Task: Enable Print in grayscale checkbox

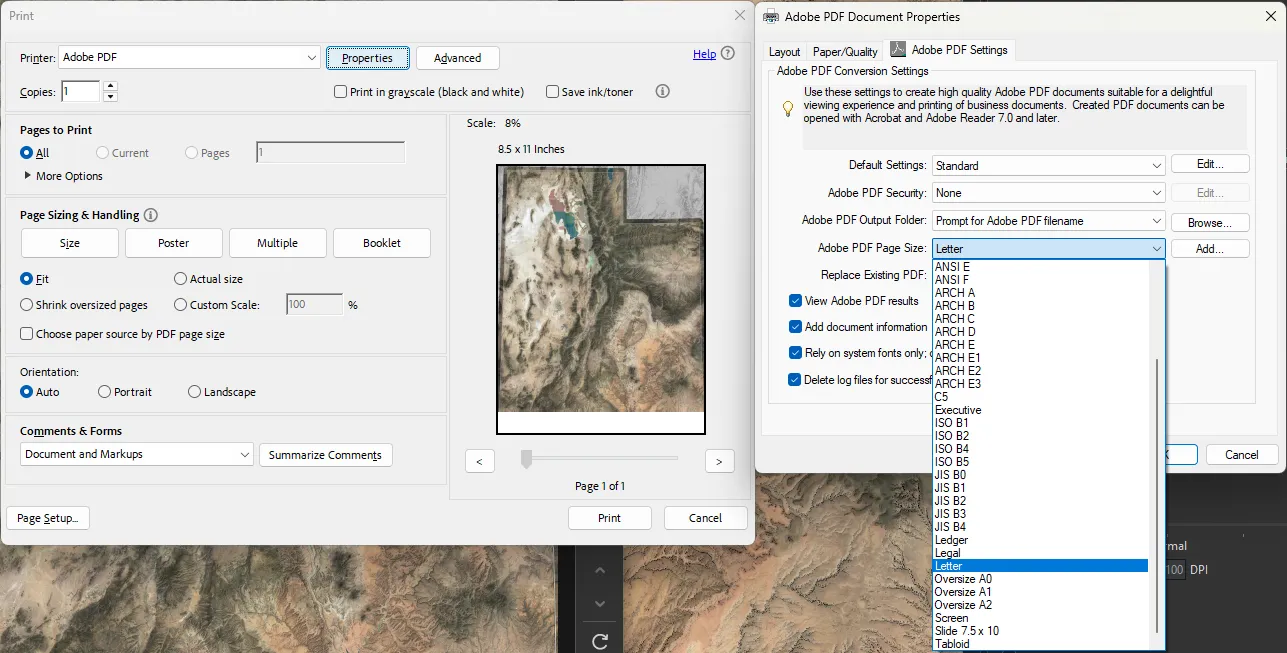Action: click(x=341, y=92)
